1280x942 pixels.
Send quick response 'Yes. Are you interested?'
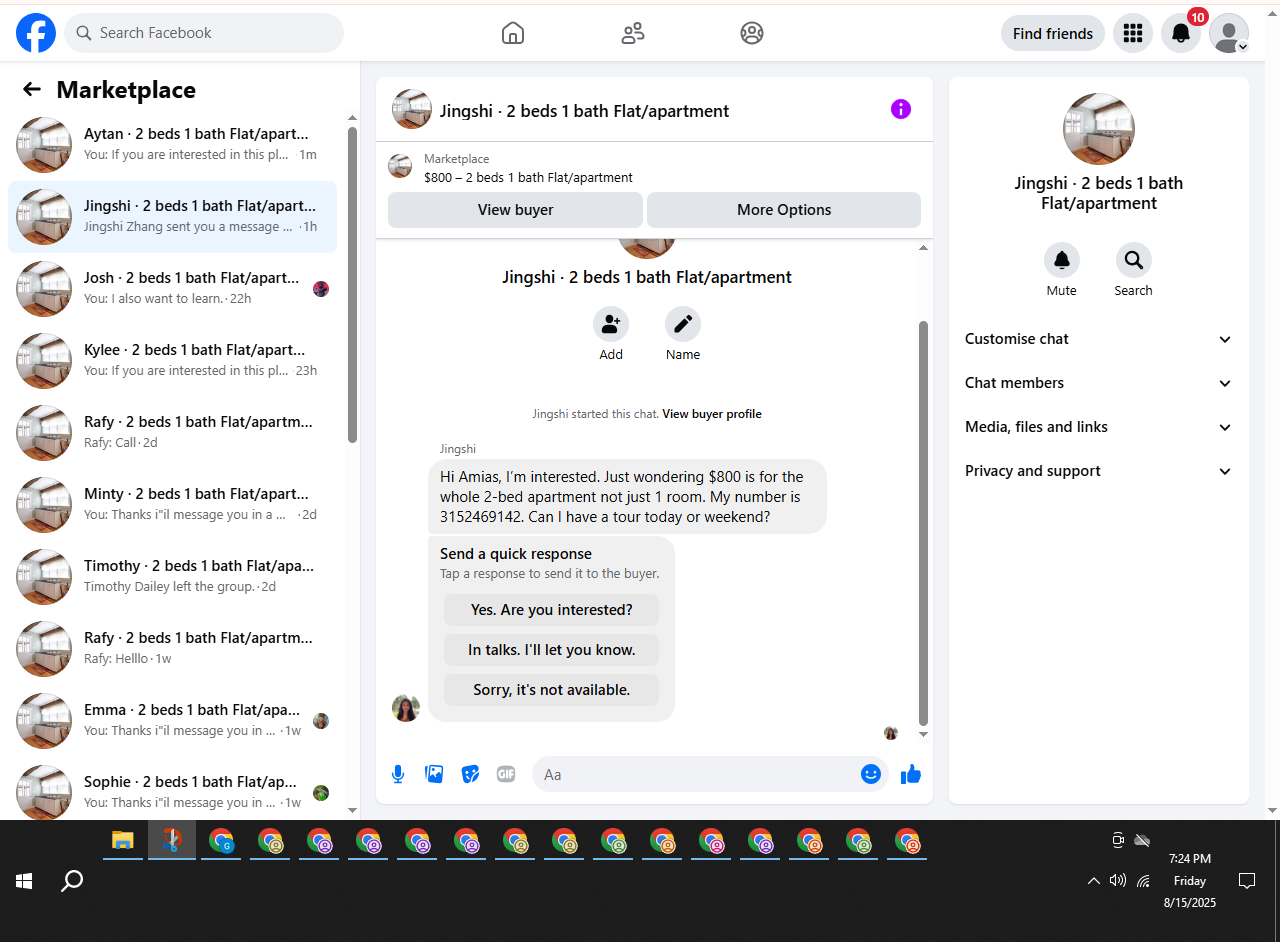point(552,610)
